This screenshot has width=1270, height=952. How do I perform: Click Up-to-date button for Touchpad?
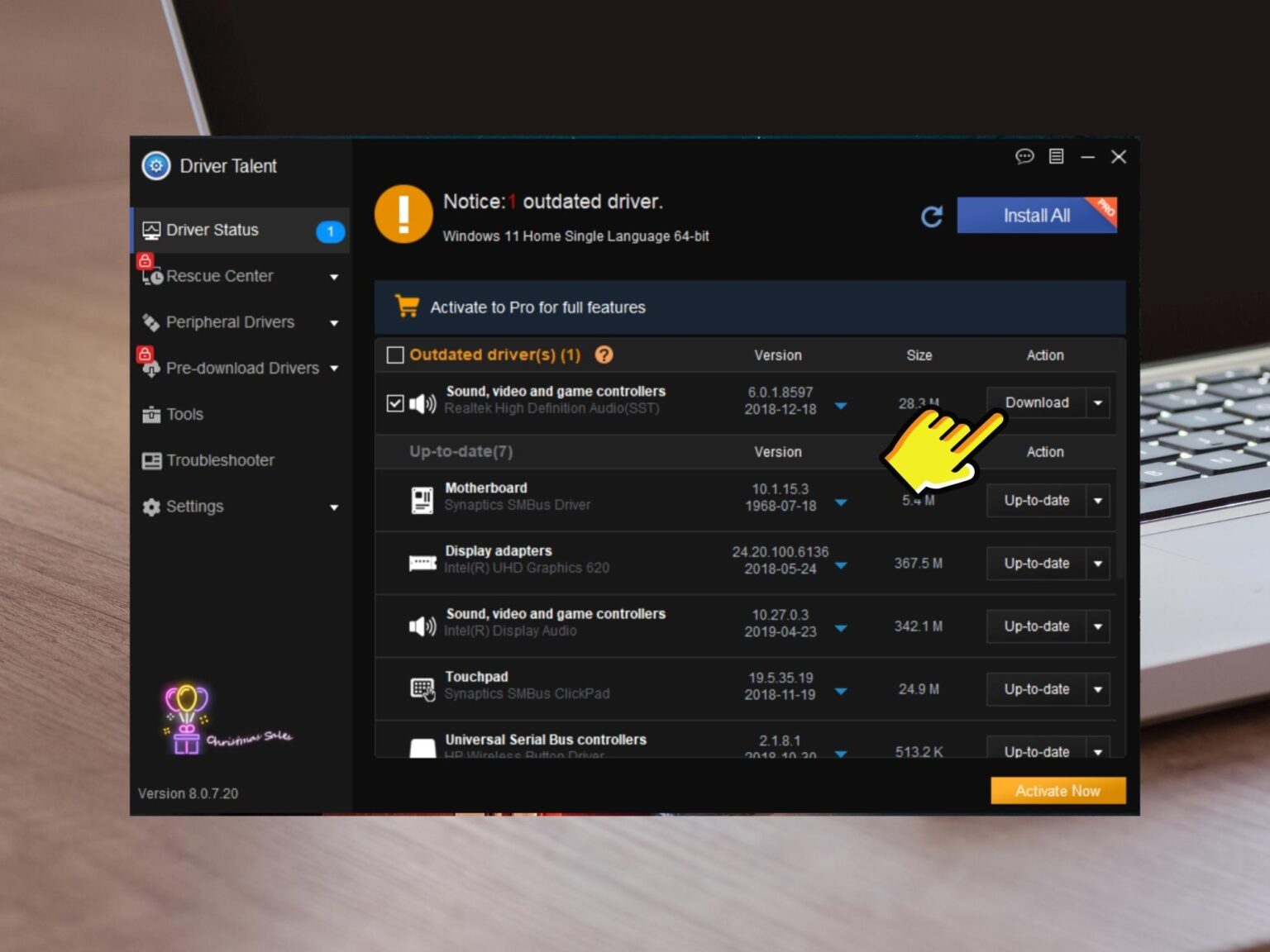click(1037, 689)
